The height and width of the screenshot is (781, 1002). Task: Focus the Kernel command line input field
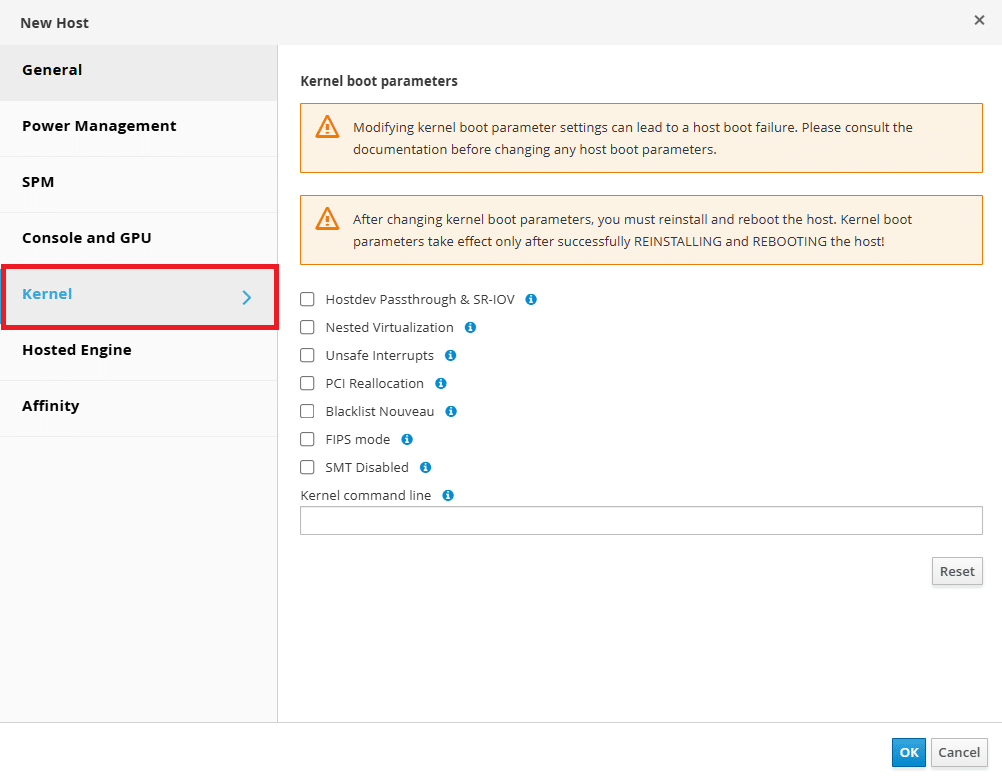641,520
